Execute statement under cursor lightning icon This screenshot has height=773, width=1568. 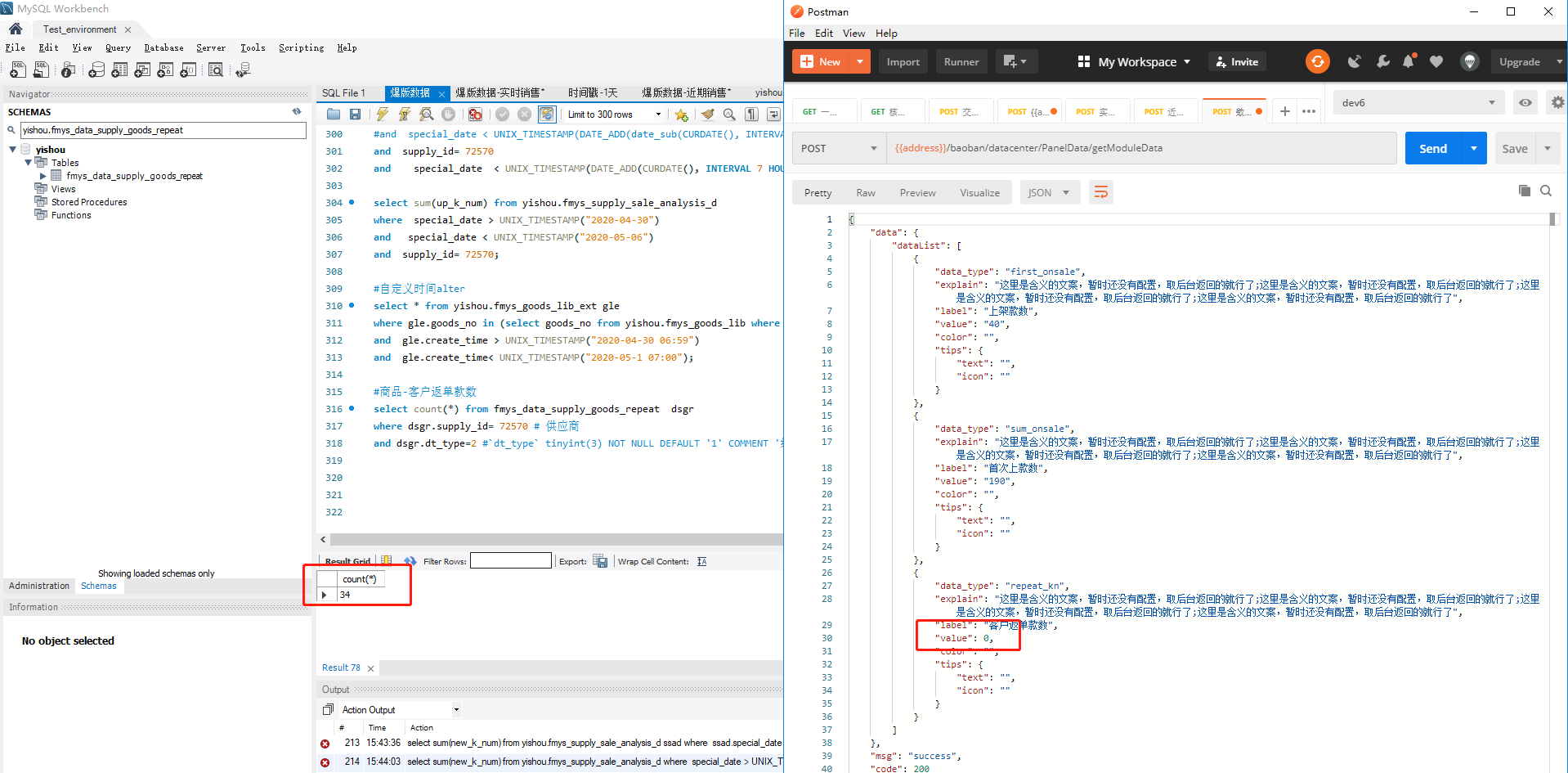405,115
